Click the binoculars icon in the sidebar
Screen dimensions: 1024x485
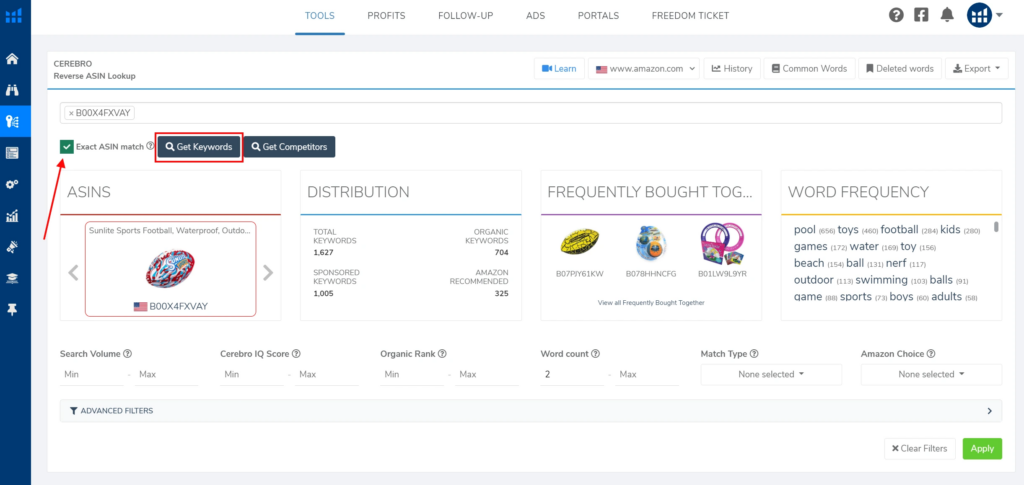click(13, 90)
